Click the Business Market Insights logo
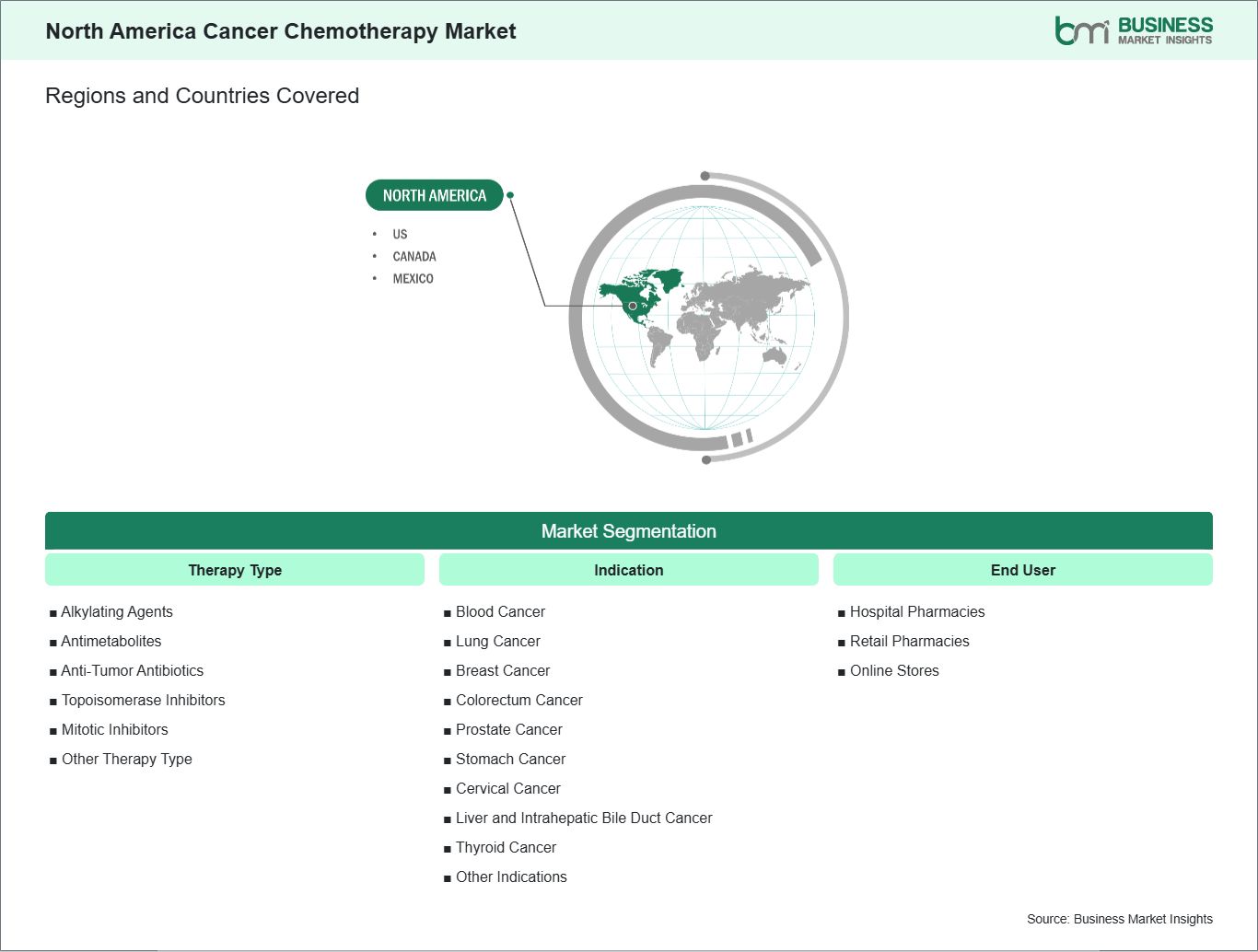1258x952 pixels. click(1133, 30)
